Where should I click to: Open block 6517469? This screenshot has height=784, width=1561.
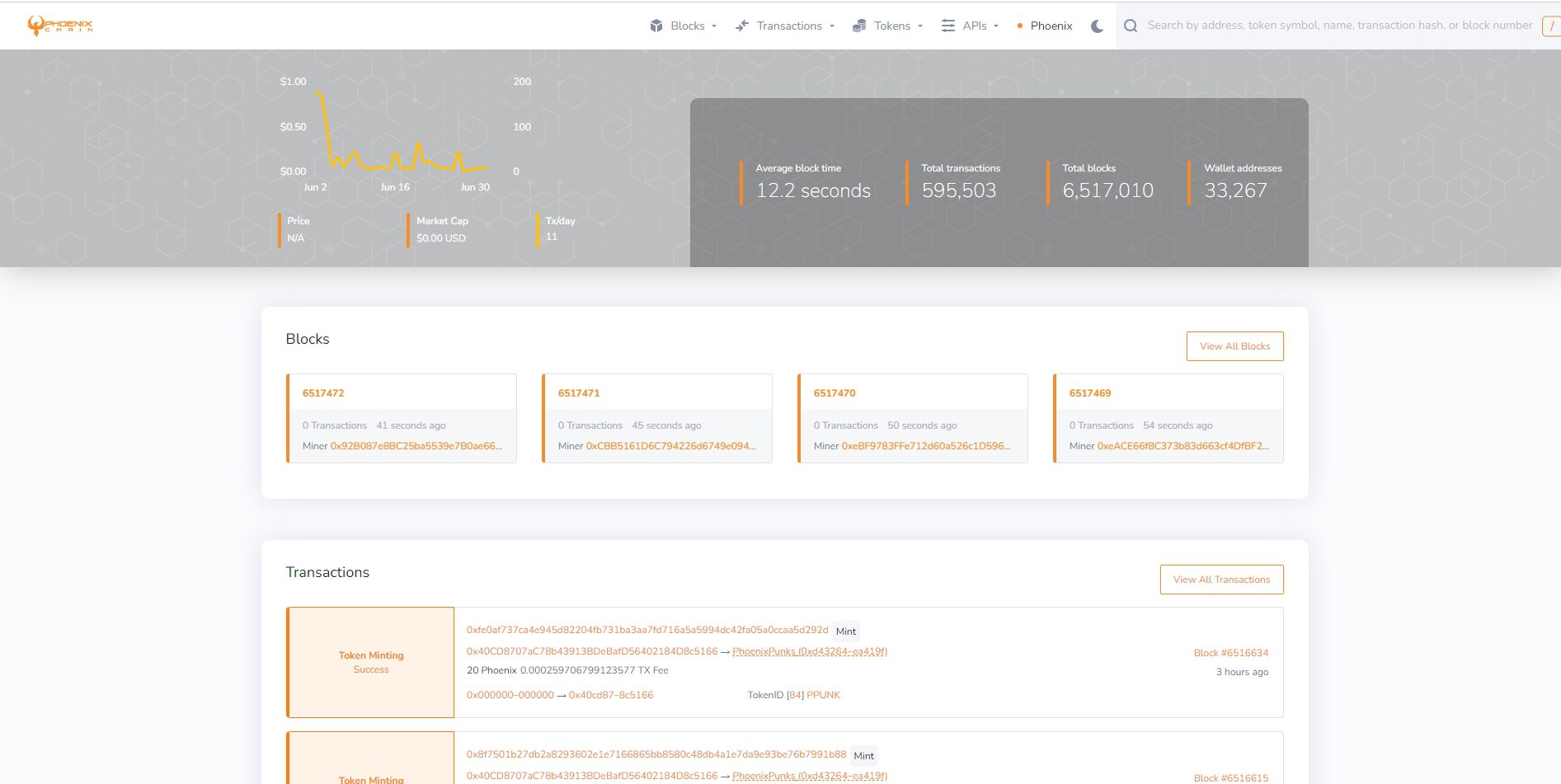pyautogui.click(x=1090, y=393)
